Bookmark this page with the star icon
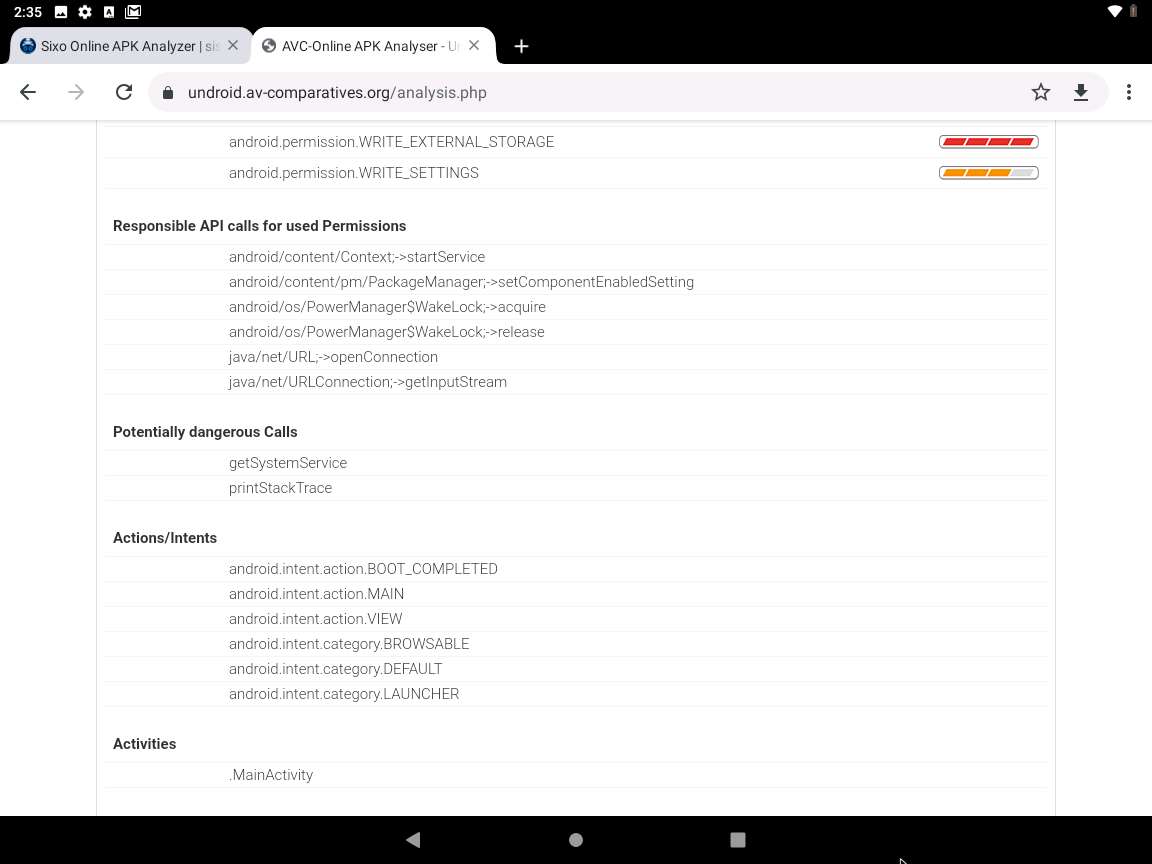This screenshot has width=1152, height=864. [x=1041, y=92]
